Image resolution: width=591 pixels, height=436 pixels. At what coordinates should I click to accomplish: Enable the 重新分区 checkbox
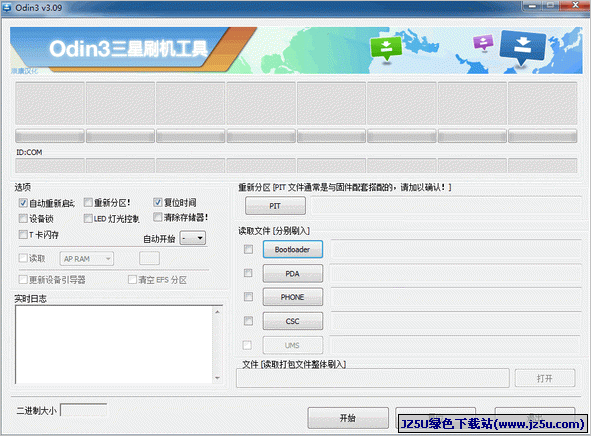click(x=88, y=203)
